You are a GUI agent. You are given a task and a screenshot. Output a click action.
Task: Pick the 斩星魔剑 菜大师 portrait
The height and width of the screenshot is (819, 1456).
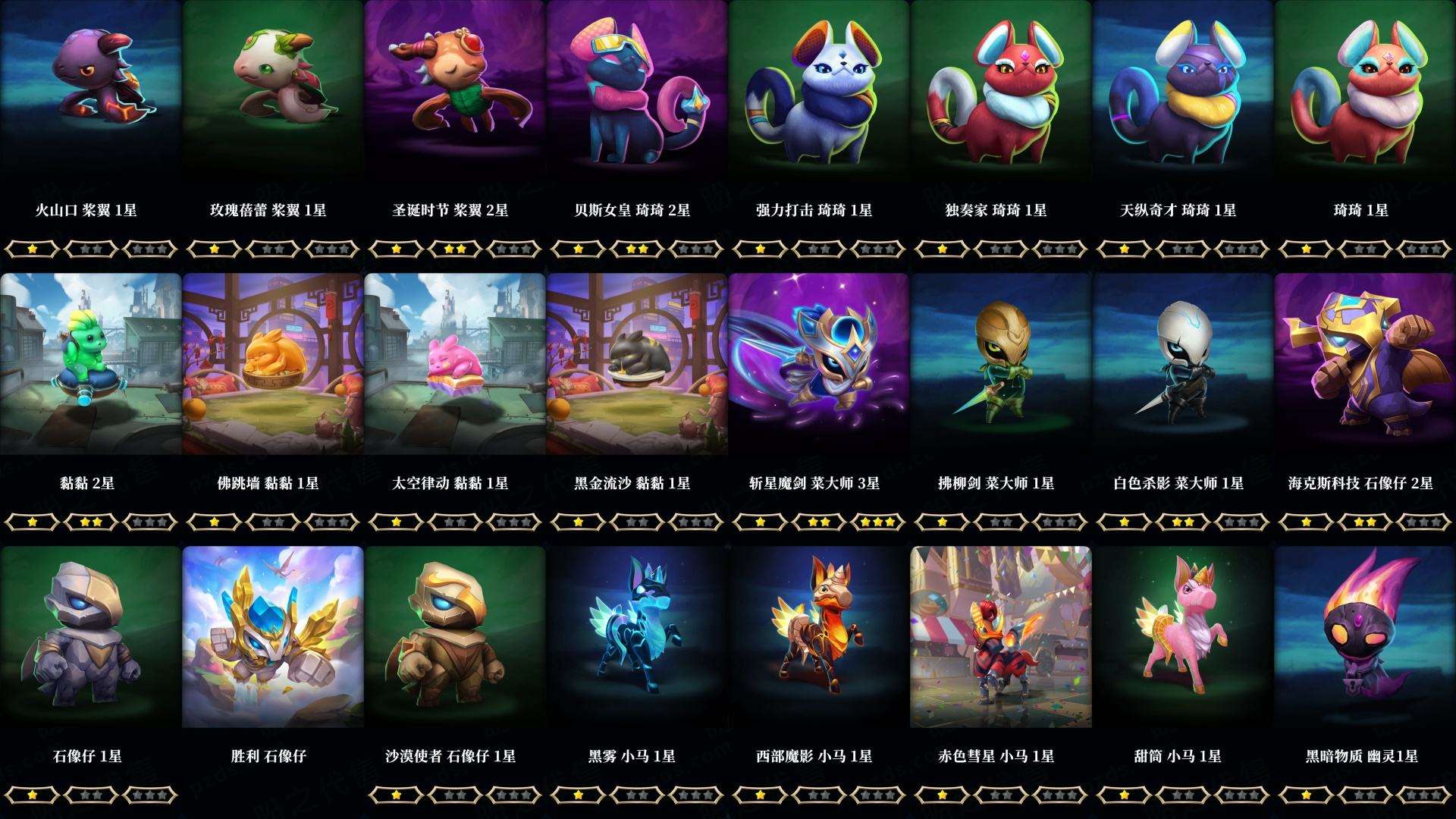[819, 364]
